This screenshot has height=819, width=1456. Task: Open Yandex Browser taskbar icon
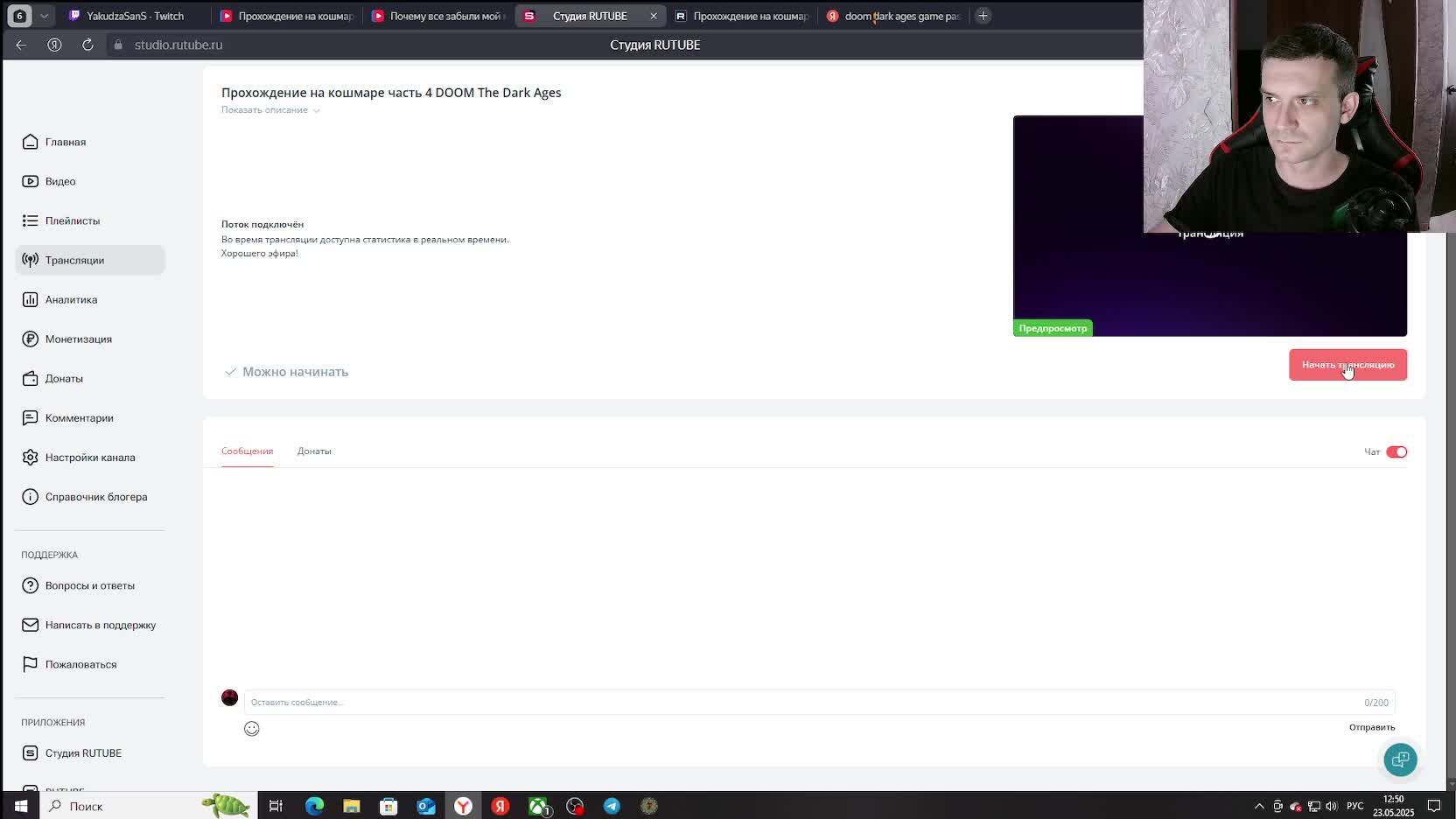point(463,806)
